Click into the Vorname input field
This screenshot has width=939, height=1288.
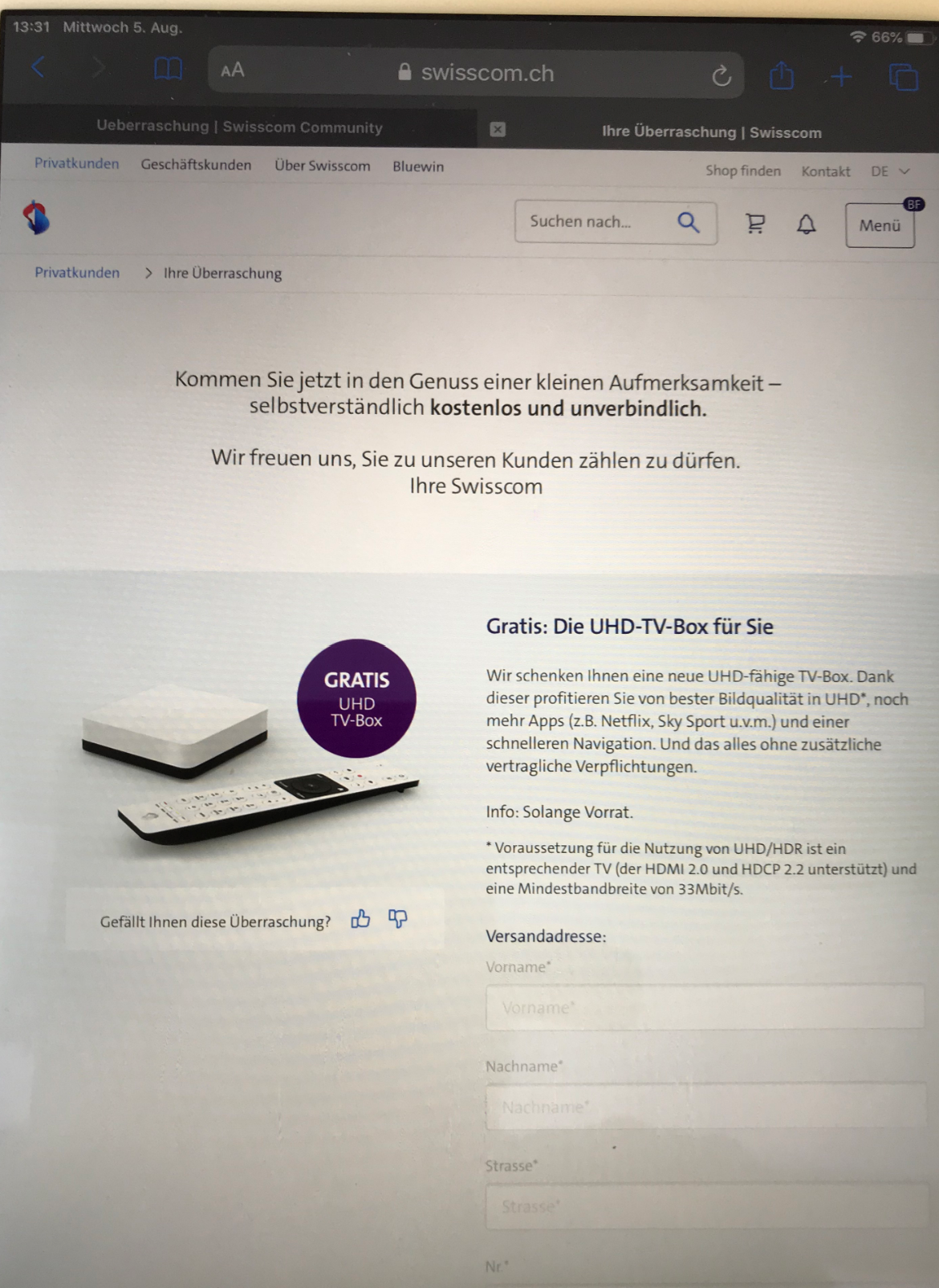click(x=705, y=1007)
